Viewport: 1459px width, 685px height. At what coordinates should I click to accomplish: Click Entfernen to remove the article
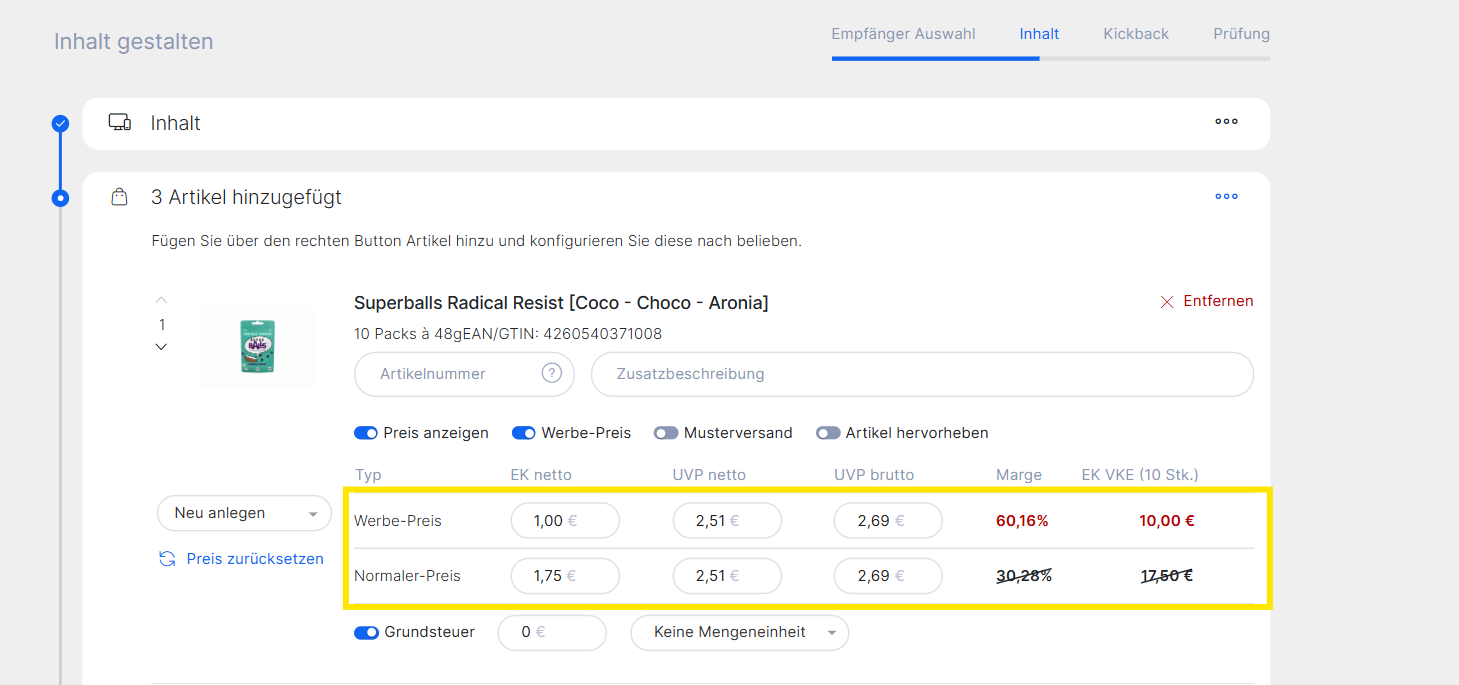click(1206, 301)
